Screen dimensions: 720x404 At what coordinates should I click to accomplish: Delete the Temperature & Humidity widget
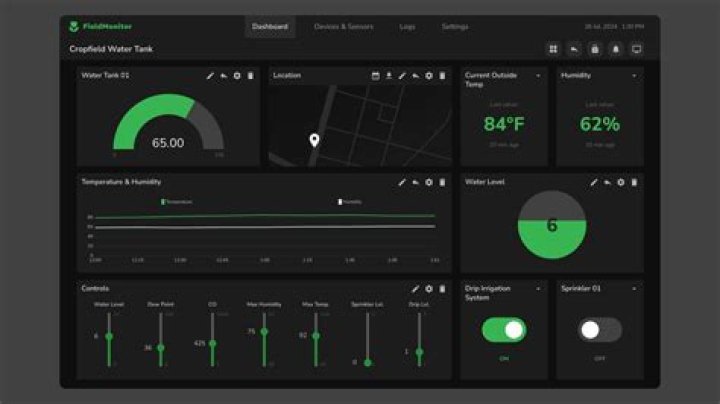pos(442,182)
